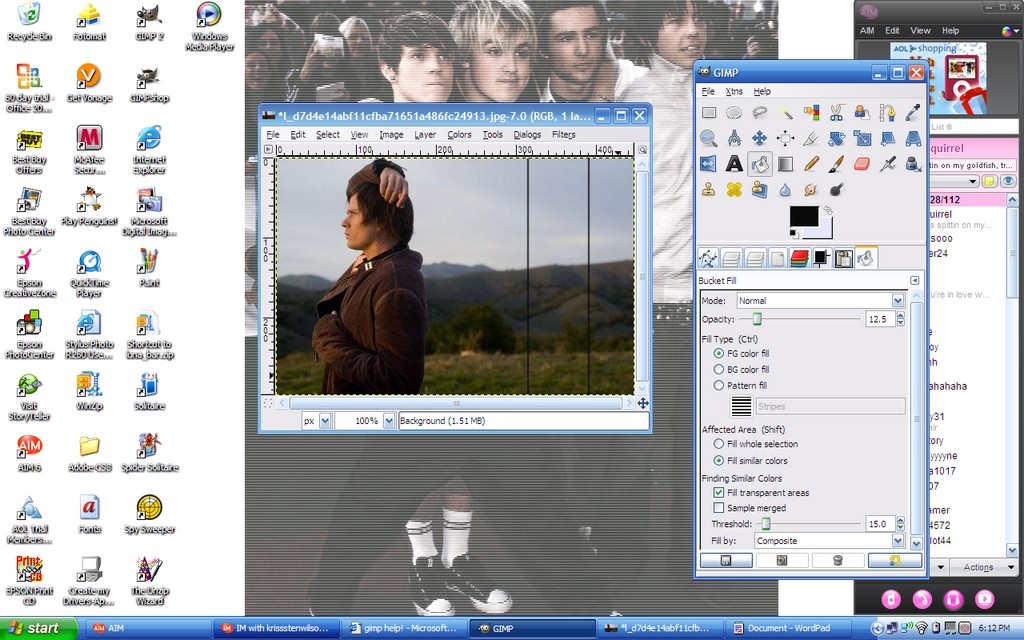1024x640 pixels.
Task: Select the Bucket Fill tool
Action: (x=760, y=163)
